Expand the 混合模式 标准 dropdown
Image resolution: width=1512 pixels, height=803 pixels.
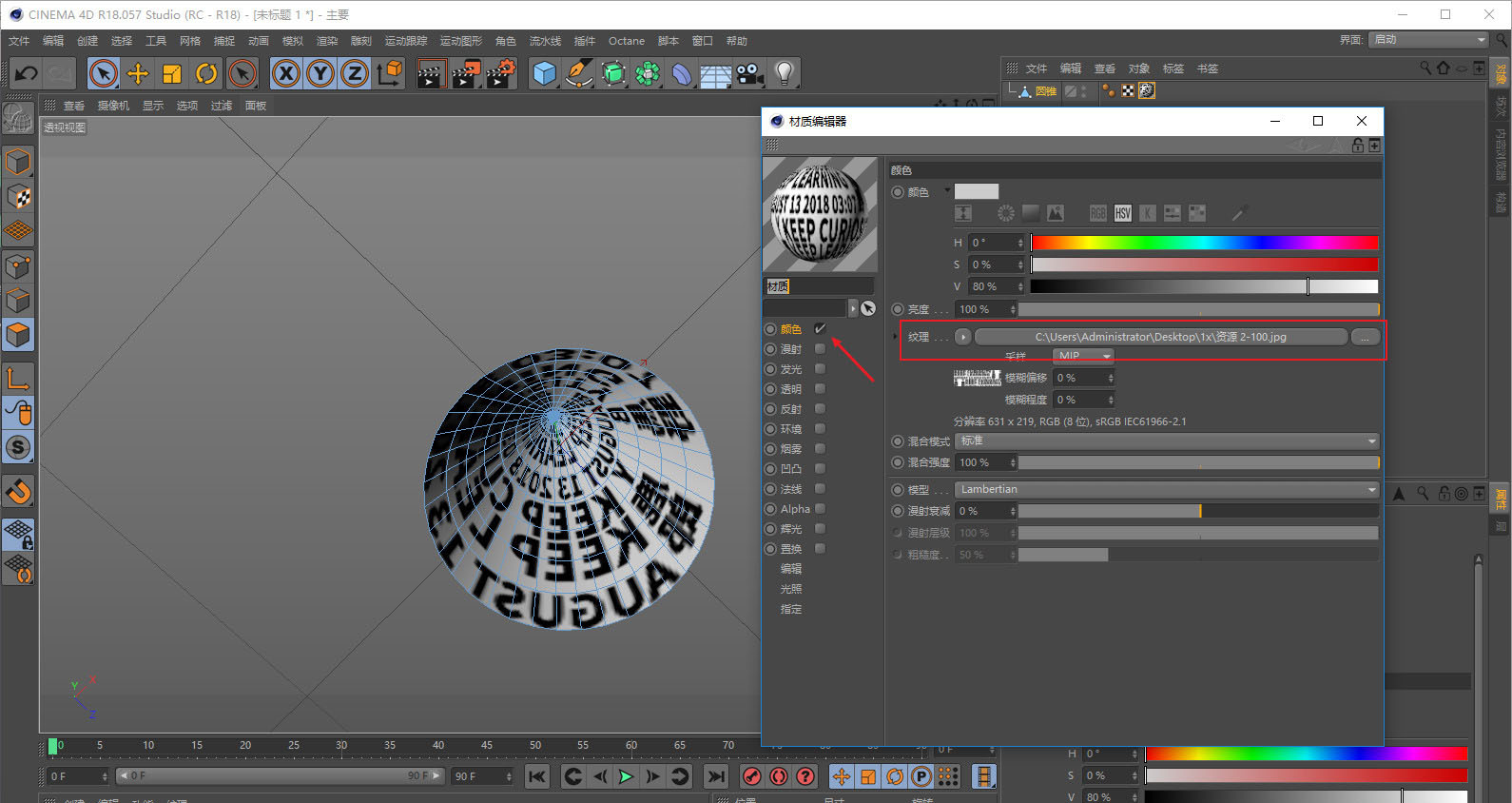1168,441
